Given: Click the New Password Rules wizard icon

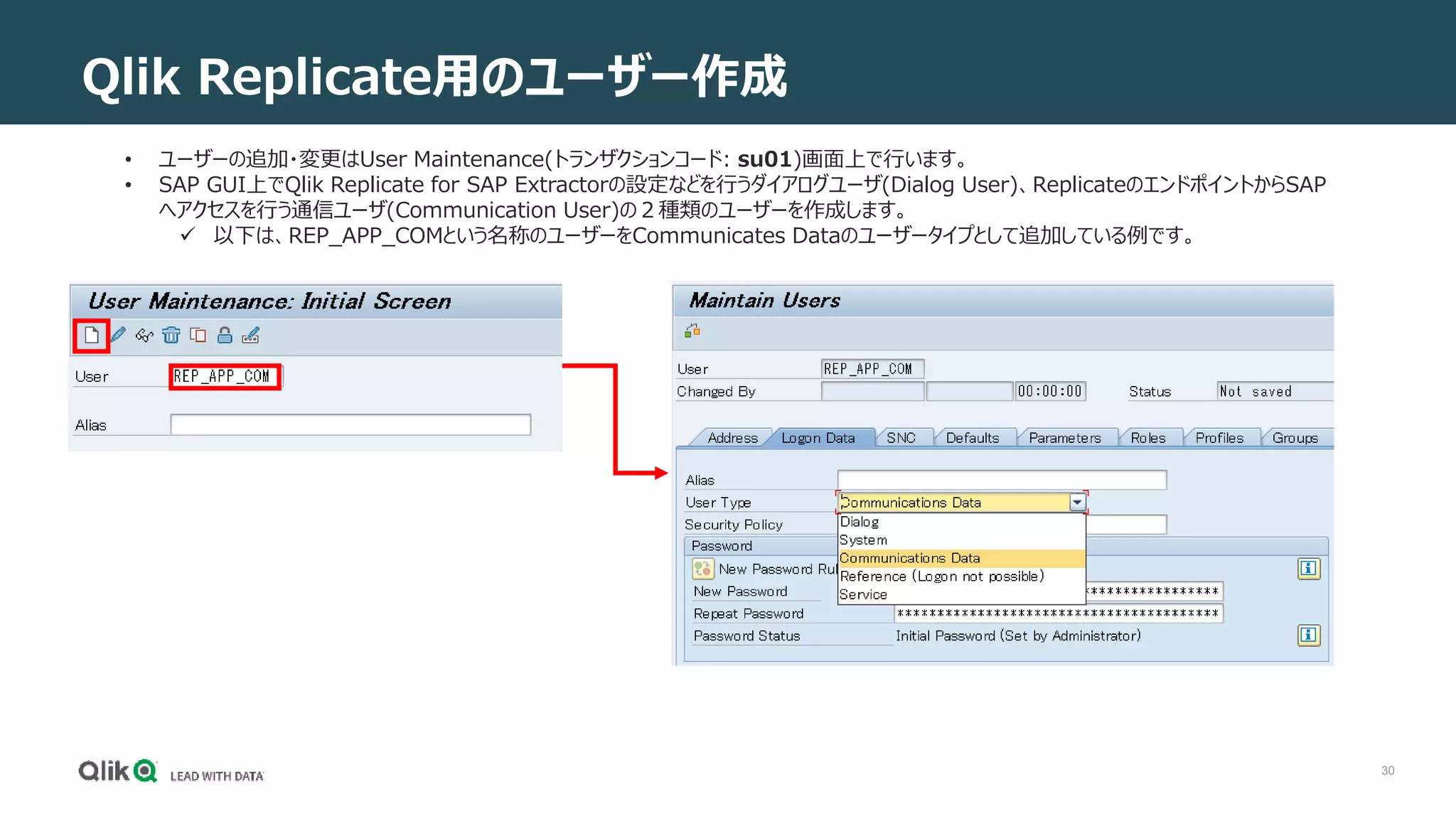Looking at the screenshot, I should point(703,569).
